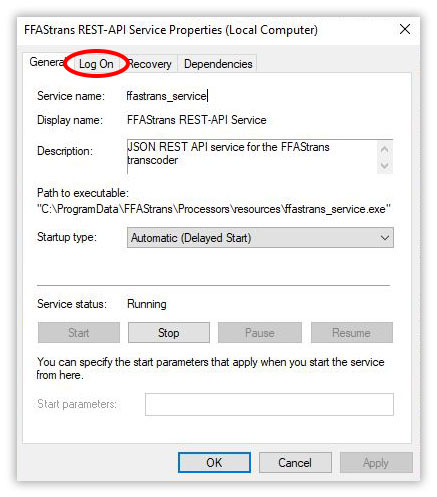Click the Apply button
The height and width of the screenshot is (497, 437).
[x=376, y=462]
